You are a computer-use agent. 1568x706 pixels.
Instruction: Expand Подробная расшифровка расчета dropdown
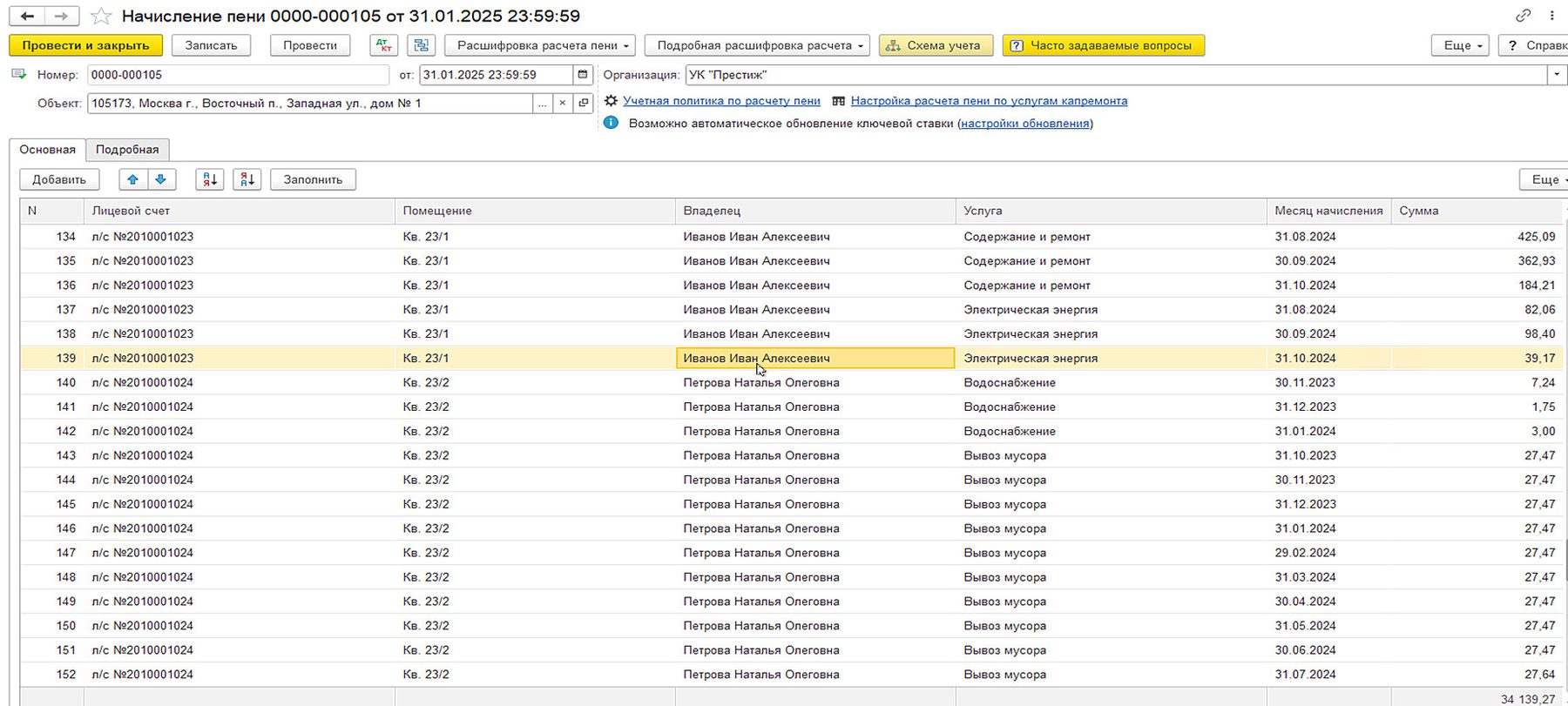[x=757, y=45]
